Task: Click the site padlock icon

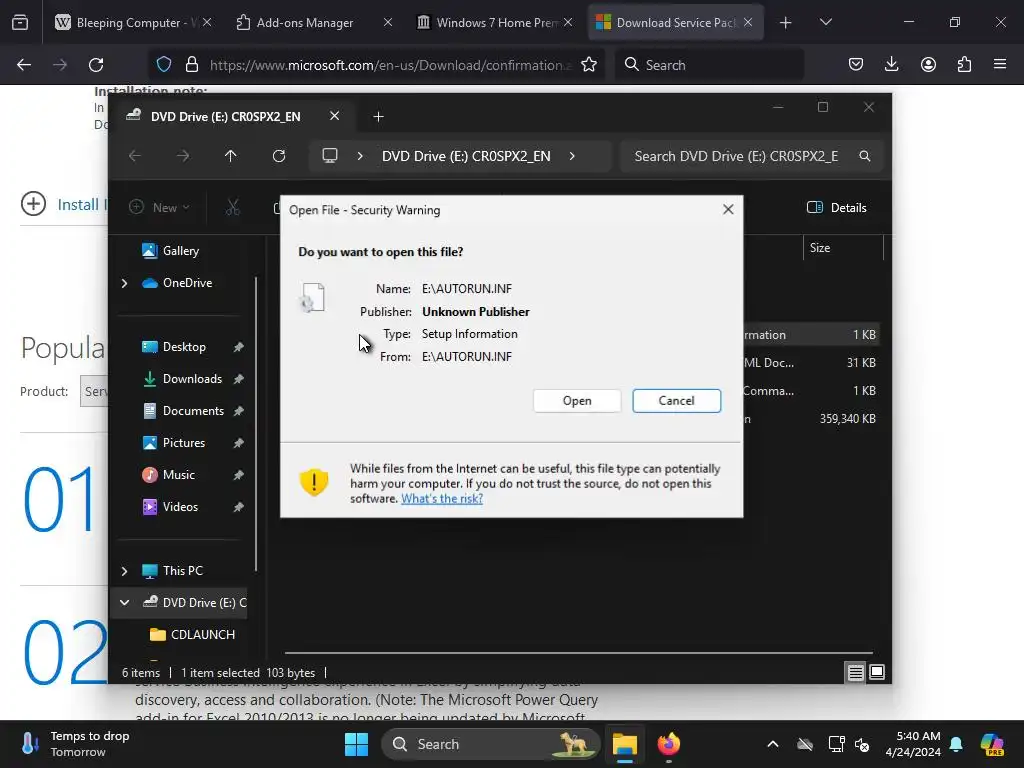Action: 191,65
